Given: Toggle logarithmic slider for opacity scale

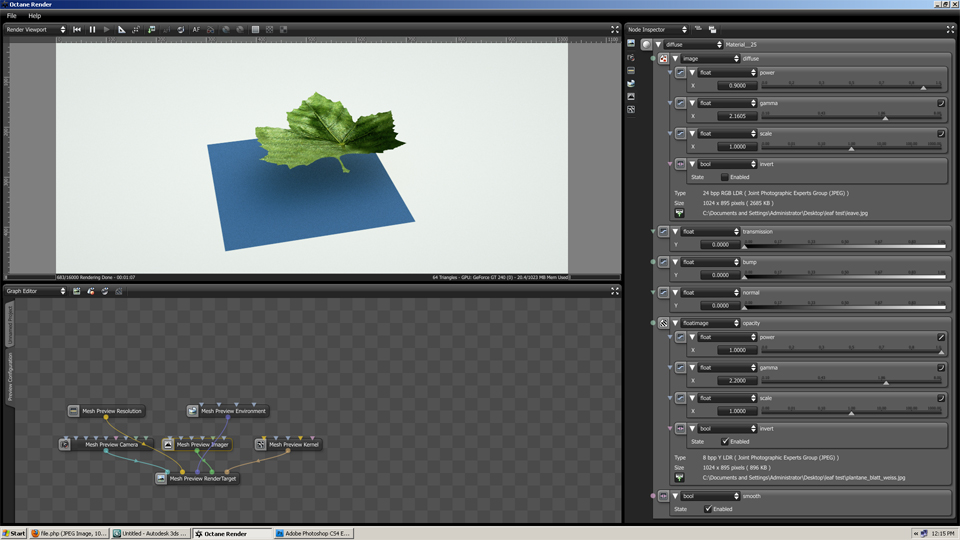Looking at the screenshot, I should coord(941,398).
